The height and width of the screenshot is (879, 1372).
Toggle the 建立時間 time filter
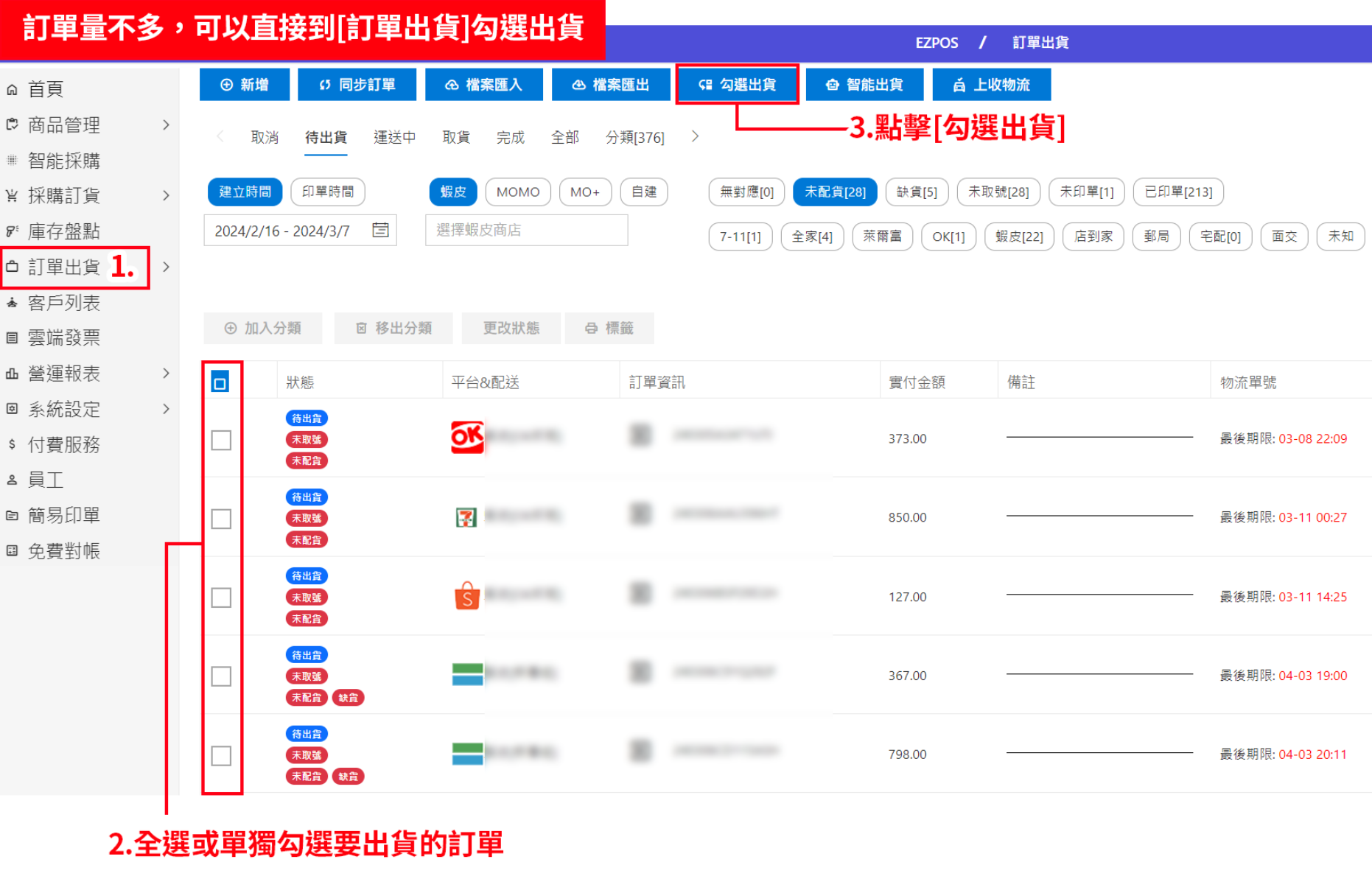point(245,192)
